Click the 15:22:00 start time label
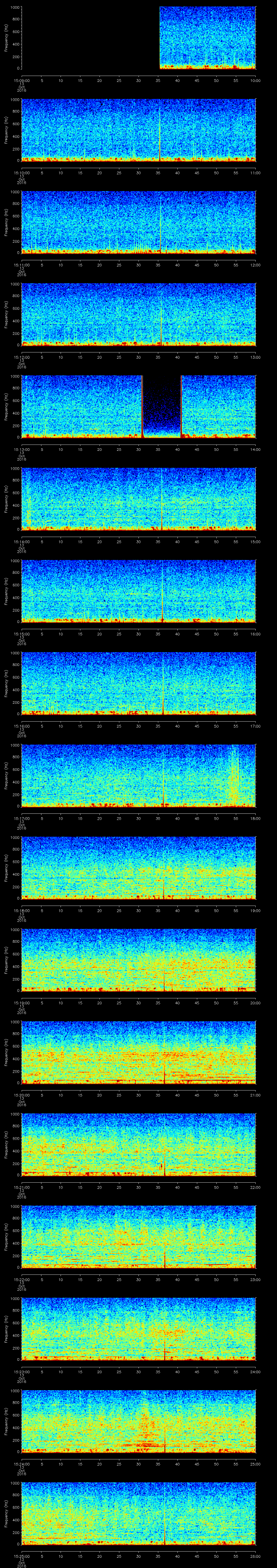This screenshot has width=277, height=1568. pyautogui.click(x=21, y=1279)
